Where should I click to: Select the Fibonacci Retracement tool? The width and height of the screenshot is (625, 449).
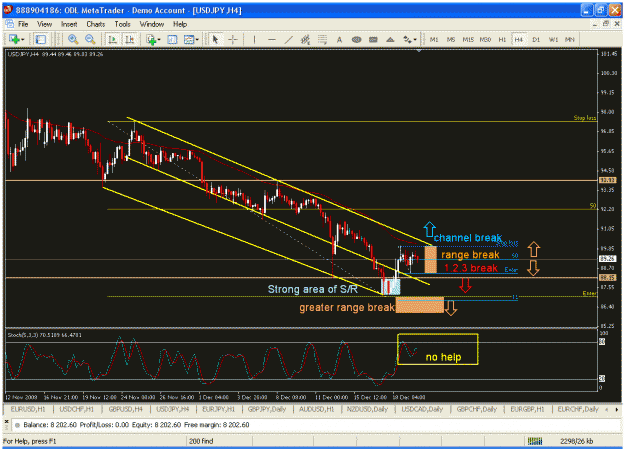pyautogui.click(x=322, y=39)
